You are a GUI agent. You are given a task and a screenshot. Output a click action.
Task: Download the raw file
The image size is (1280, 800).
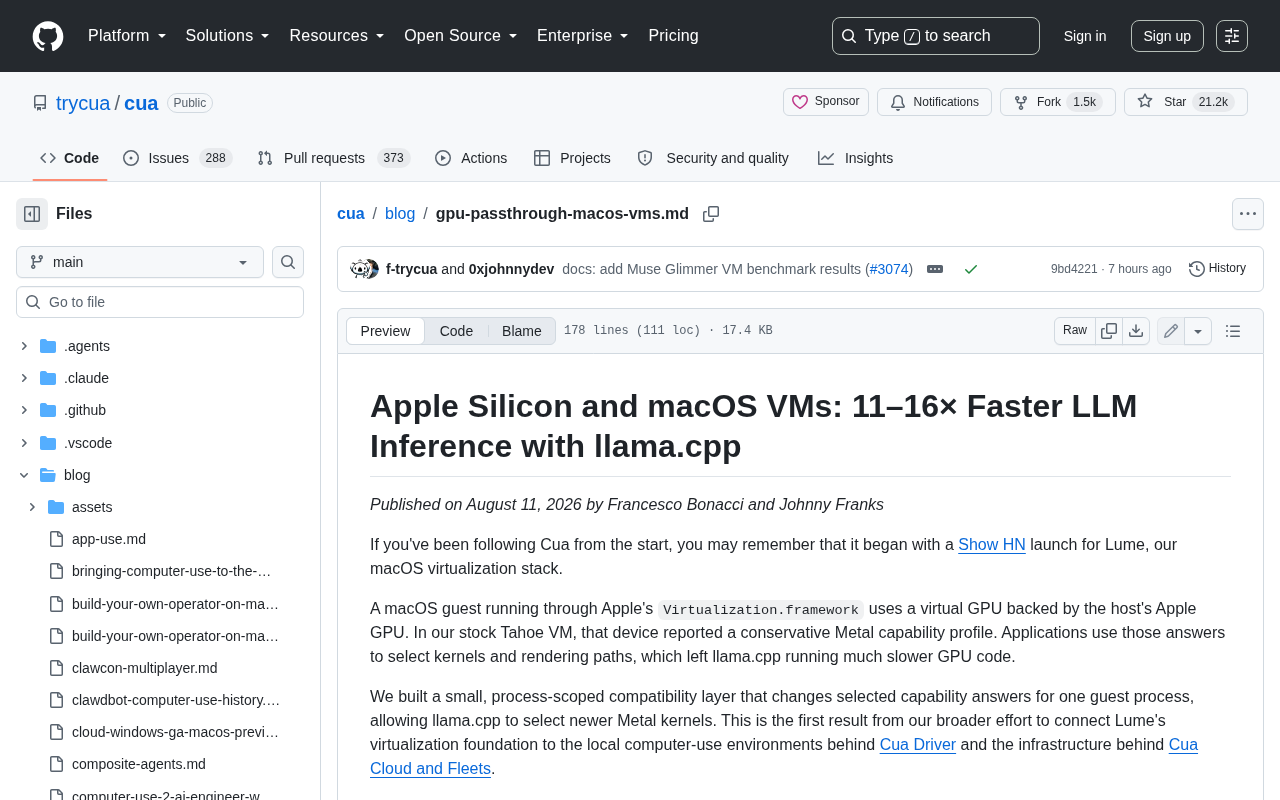coord(1136,331)
